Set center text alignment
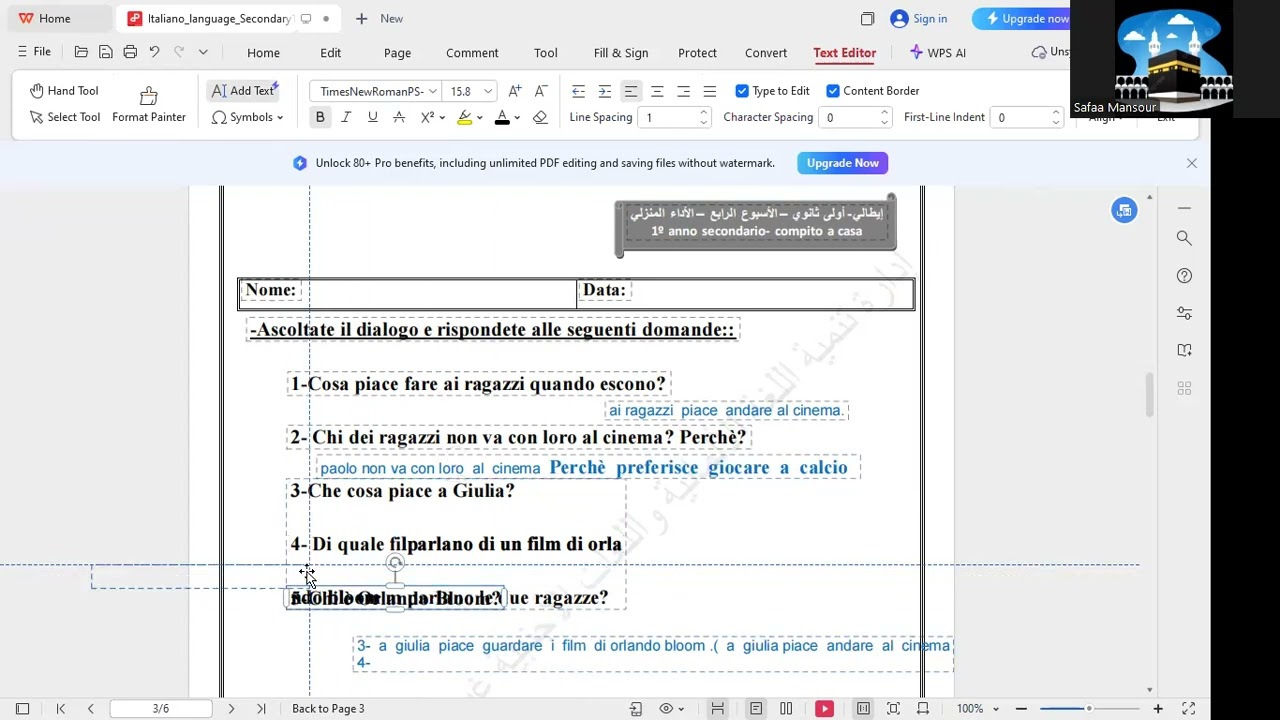1280x720 pixels. (657, 91)
